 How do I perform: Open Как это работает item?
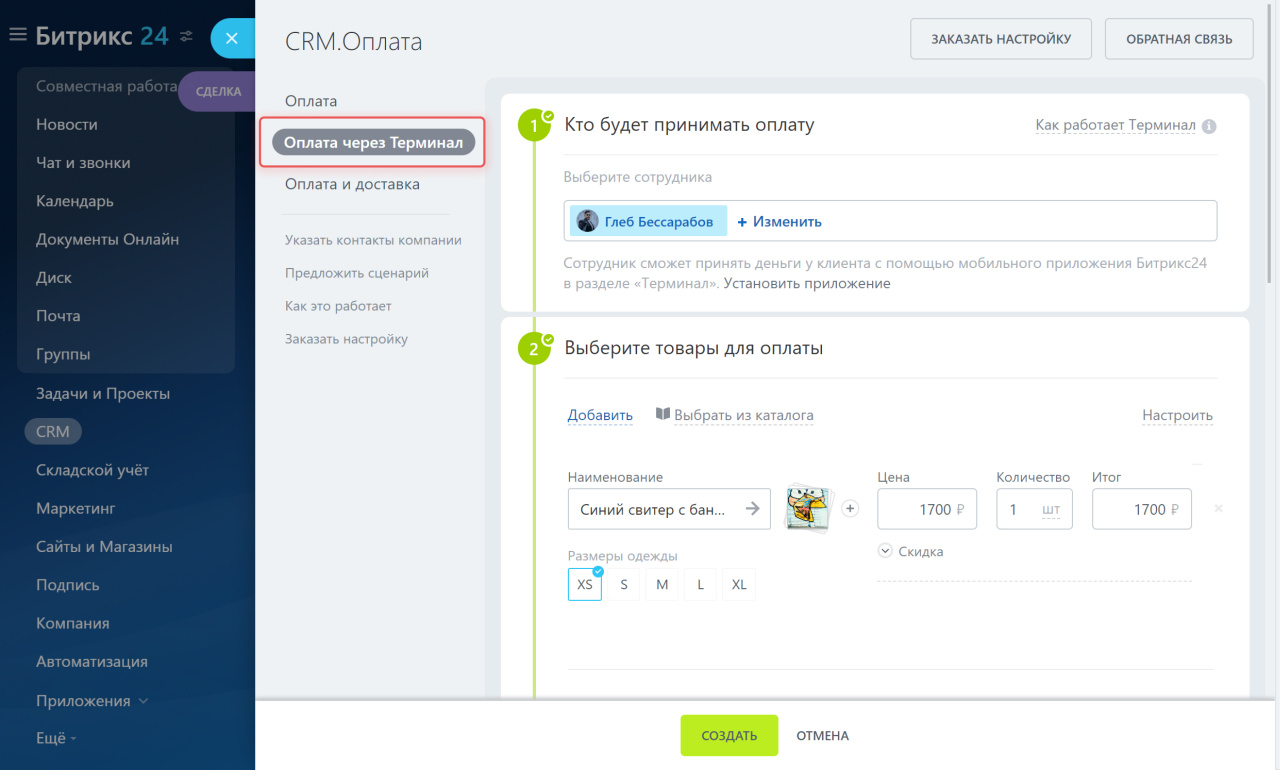click(x=338, y=306)
